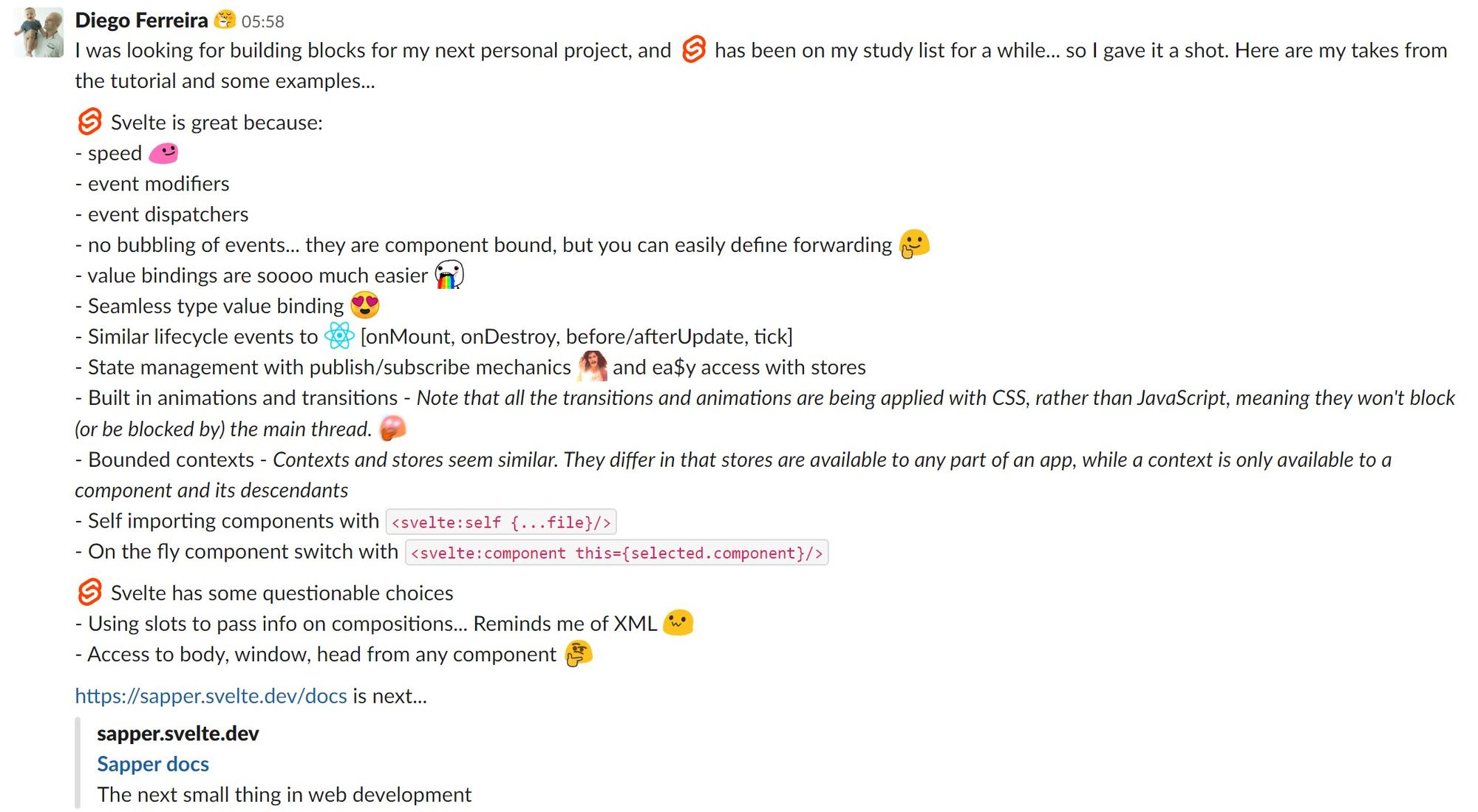
Task: Click the status emoji beside Diego Ferreira
Action: point(225,20)
